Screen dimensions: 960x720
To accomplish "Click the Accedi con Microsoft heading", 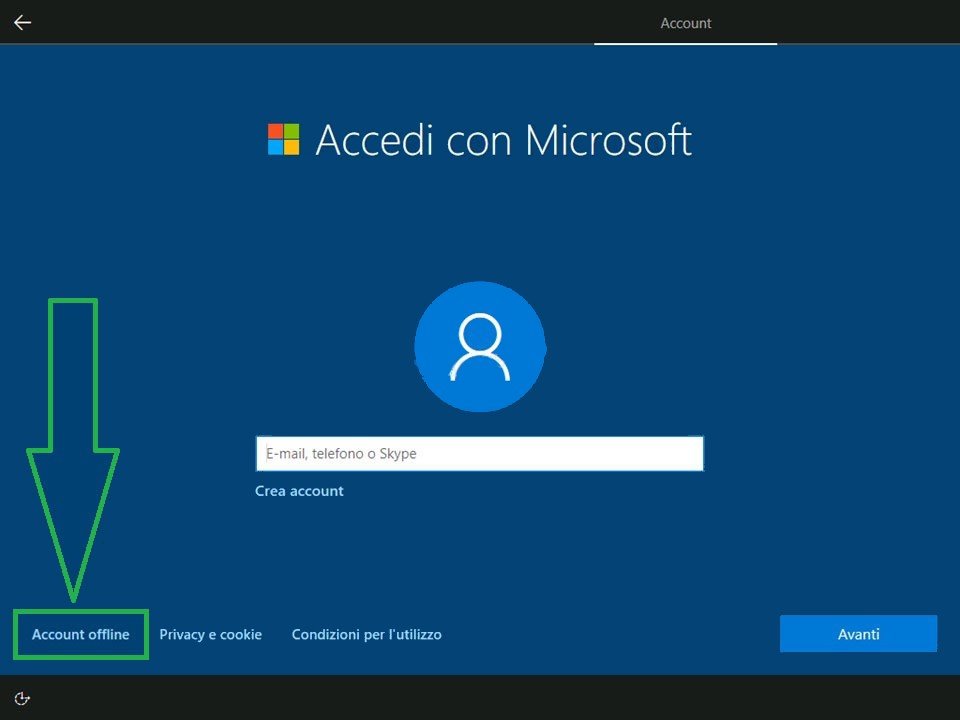I will [x=503, y=140].
